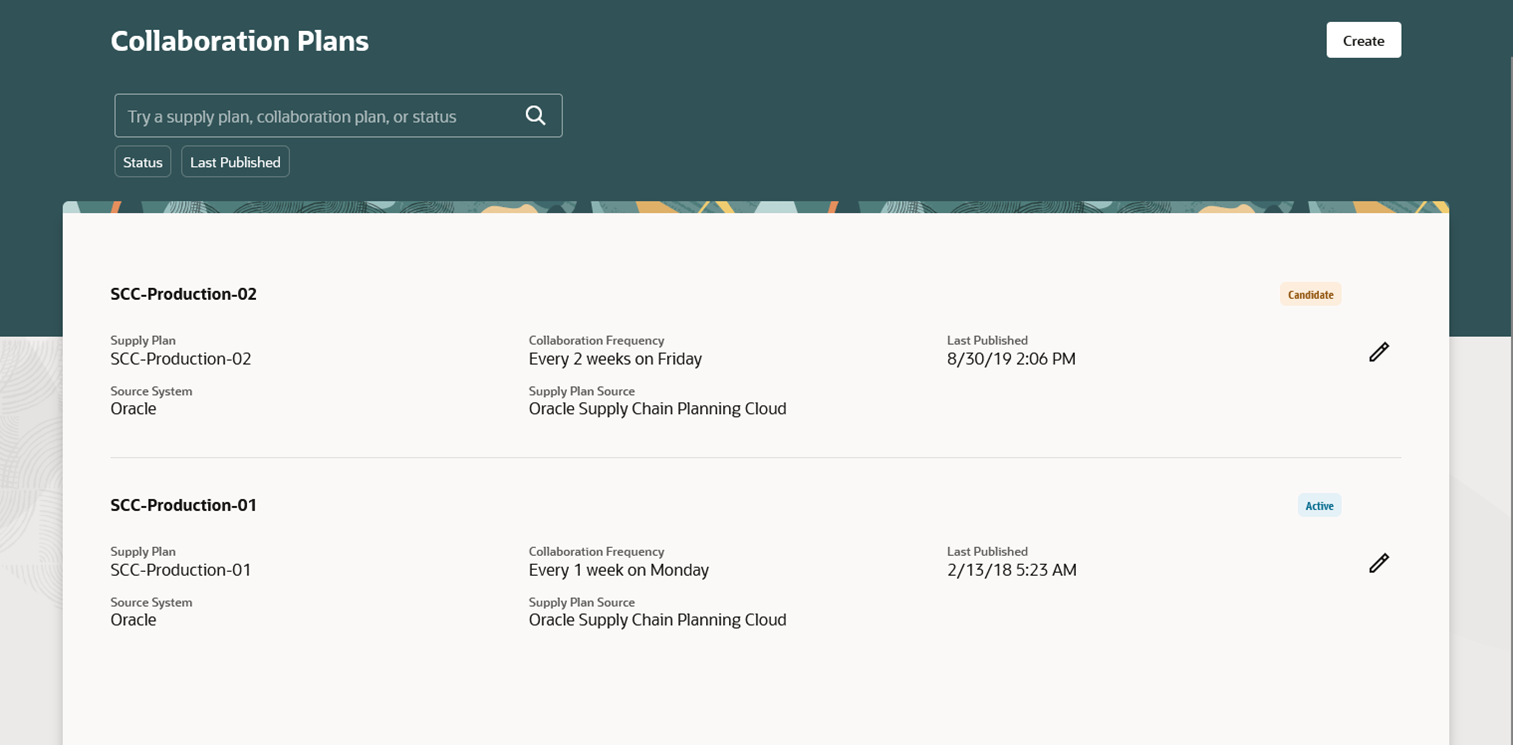The image size is (1513, 745).
Task: Open the Last Published filter chip
Action: point(235,161)
